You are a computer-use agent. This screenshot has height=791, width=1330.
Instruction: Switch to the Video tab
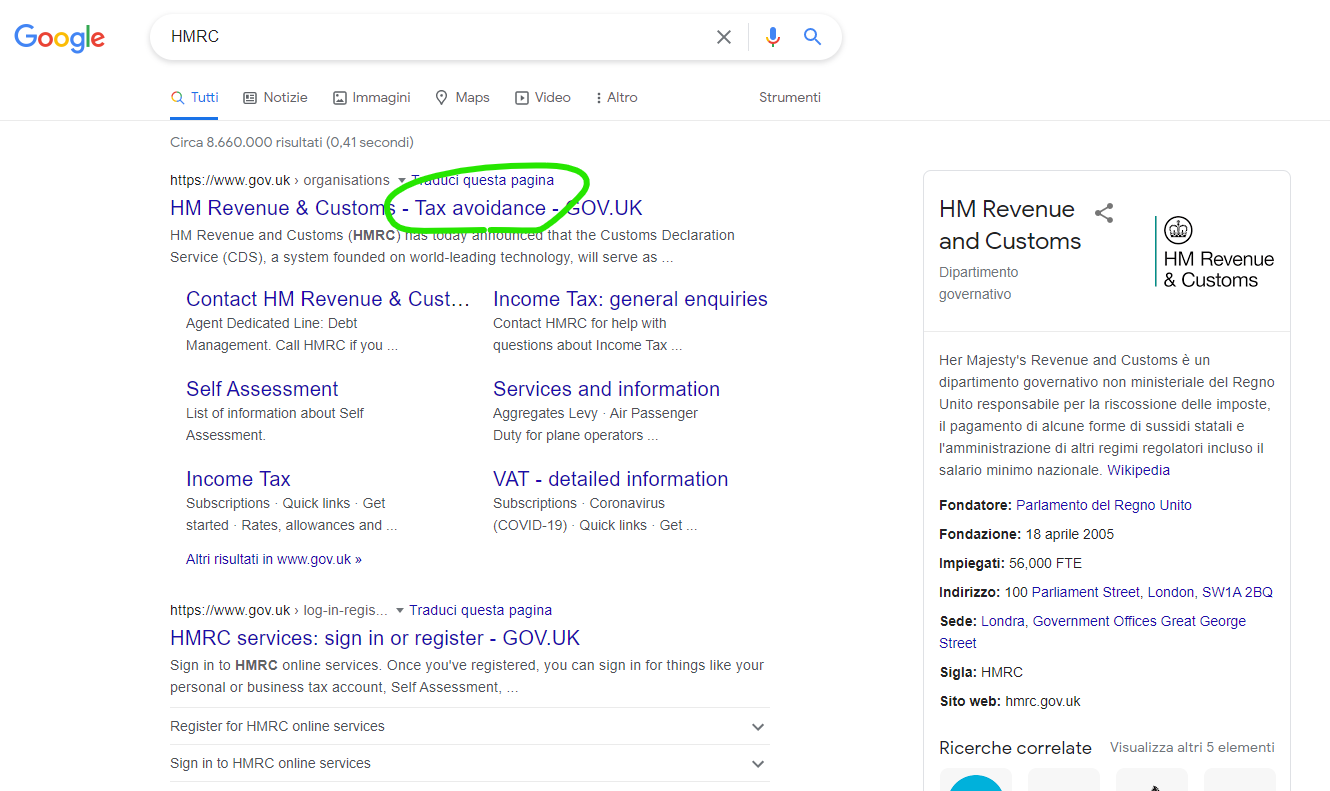coord(543,97)
